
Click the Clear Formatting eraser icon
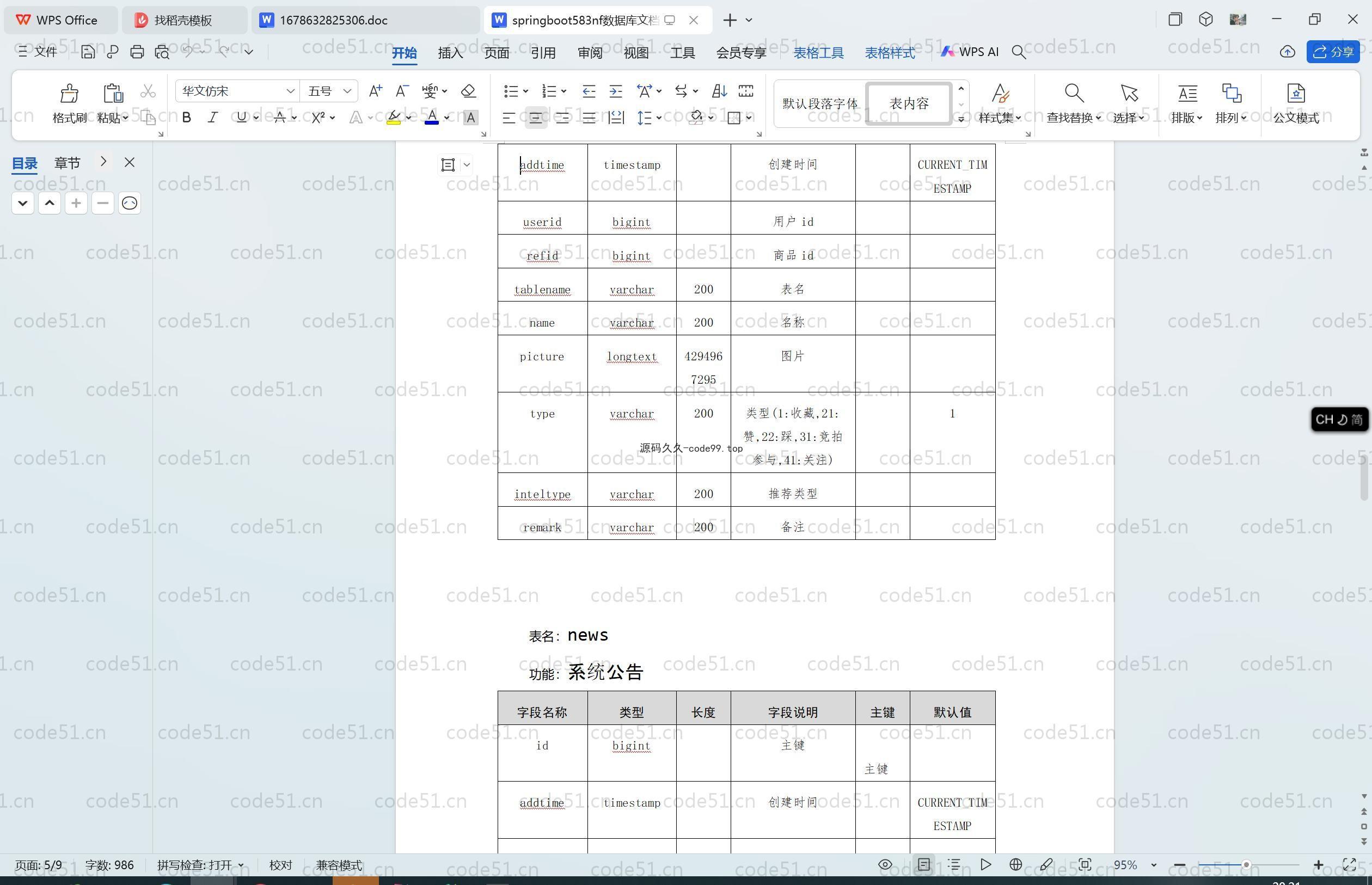coord(468,91)
